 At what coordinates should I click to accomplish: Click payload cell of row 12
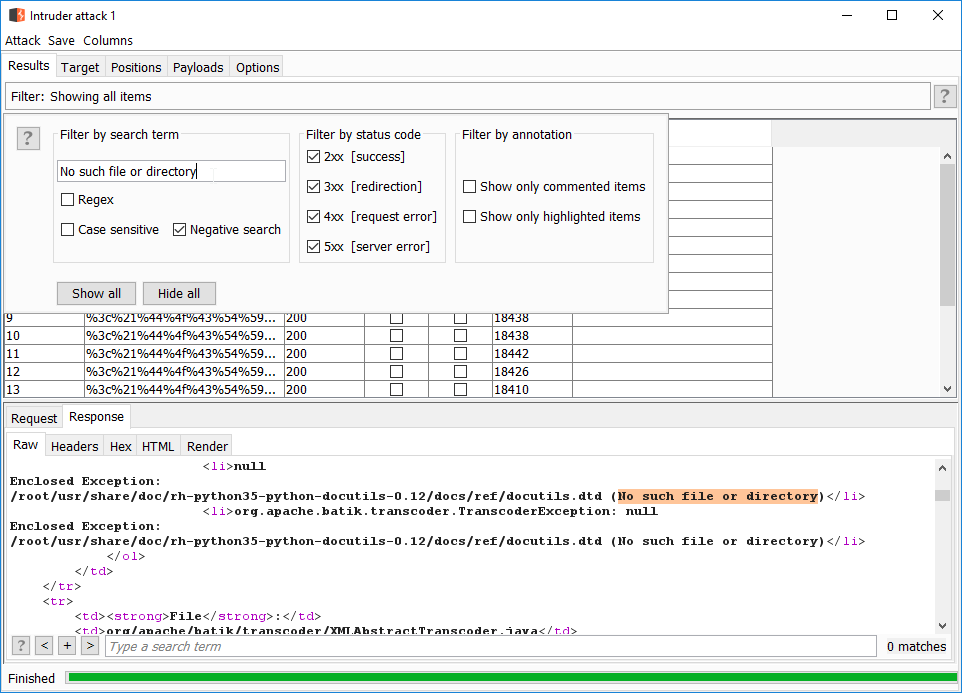184,372
